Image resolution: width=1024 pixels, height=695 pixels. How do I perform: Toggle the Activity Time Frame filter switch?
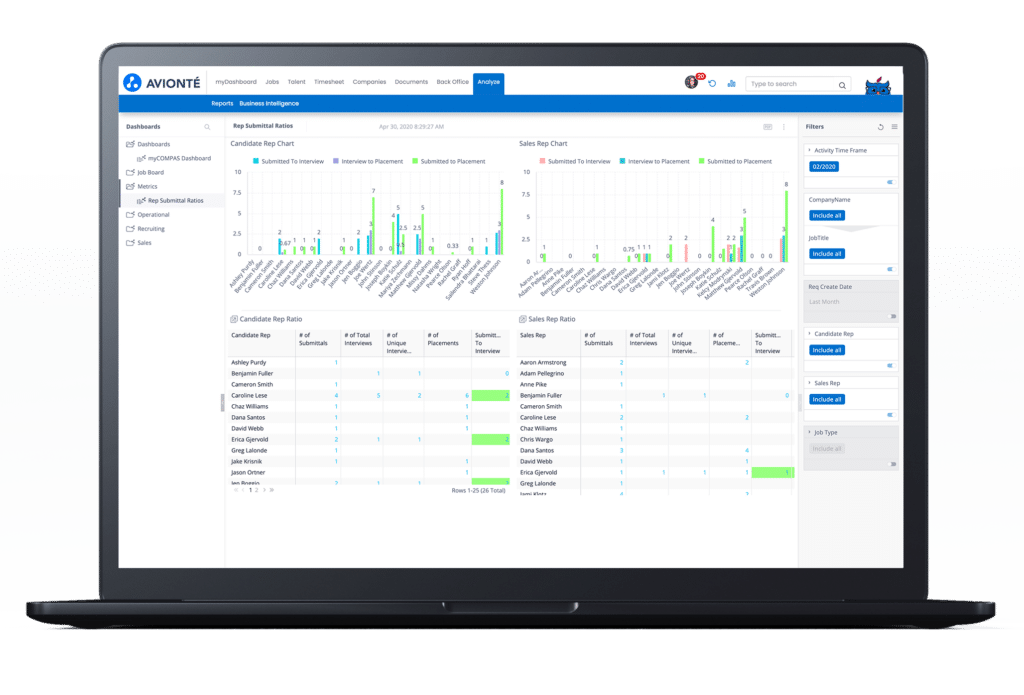(889, 182)
